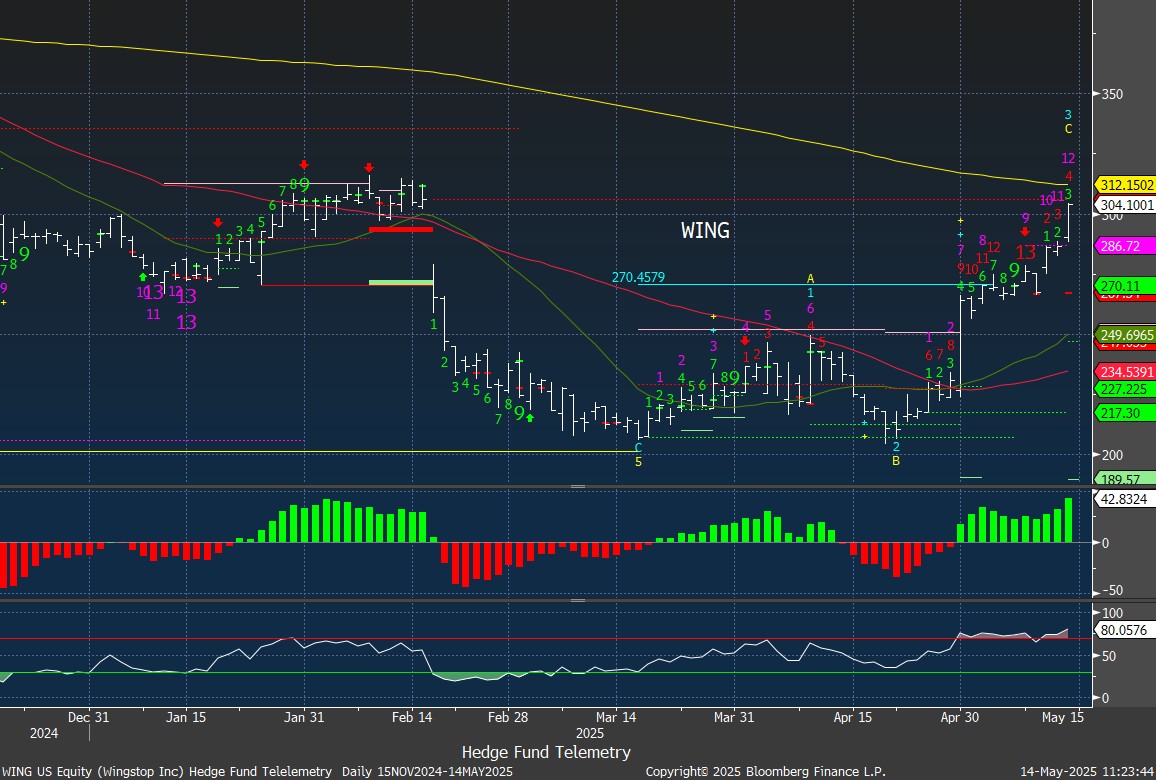The height and width of the screenshot is (780, 1156).
Task: Click the green 189.57 price label
Action: pos(1127,479)
